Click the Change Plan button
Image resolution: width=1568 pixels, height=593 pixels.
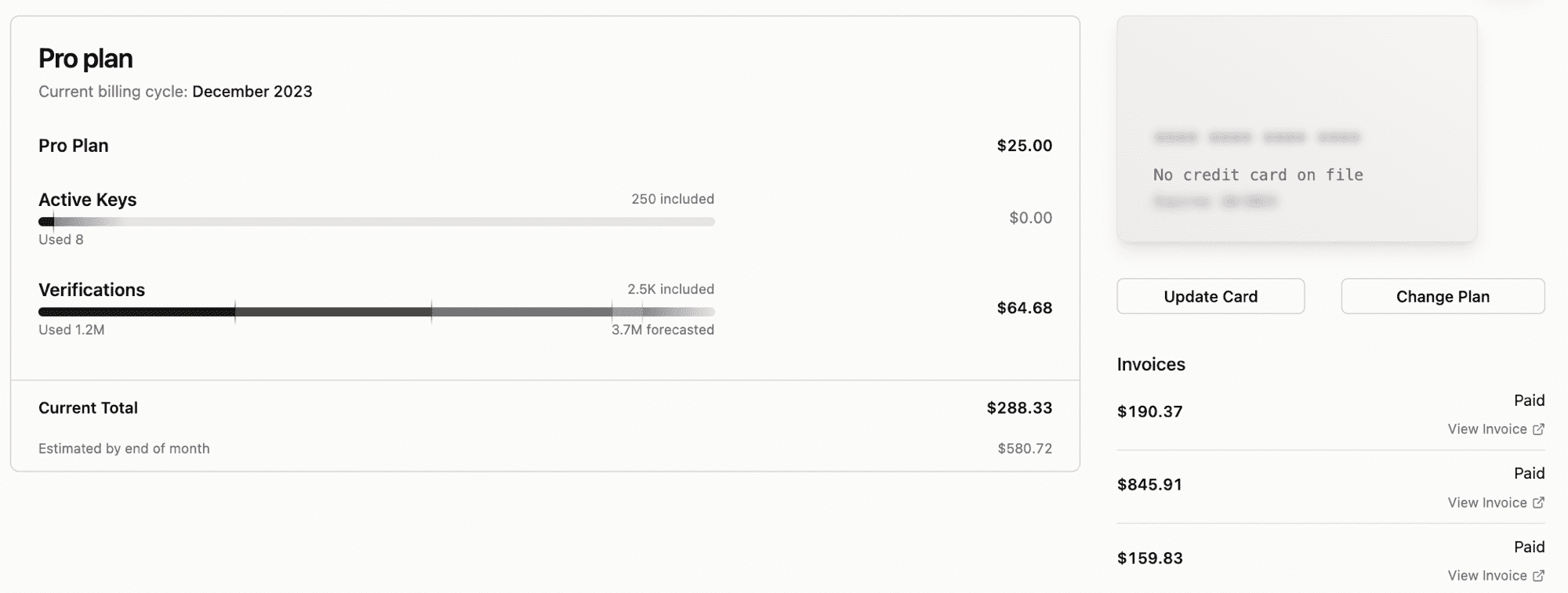coord(1443,296)
